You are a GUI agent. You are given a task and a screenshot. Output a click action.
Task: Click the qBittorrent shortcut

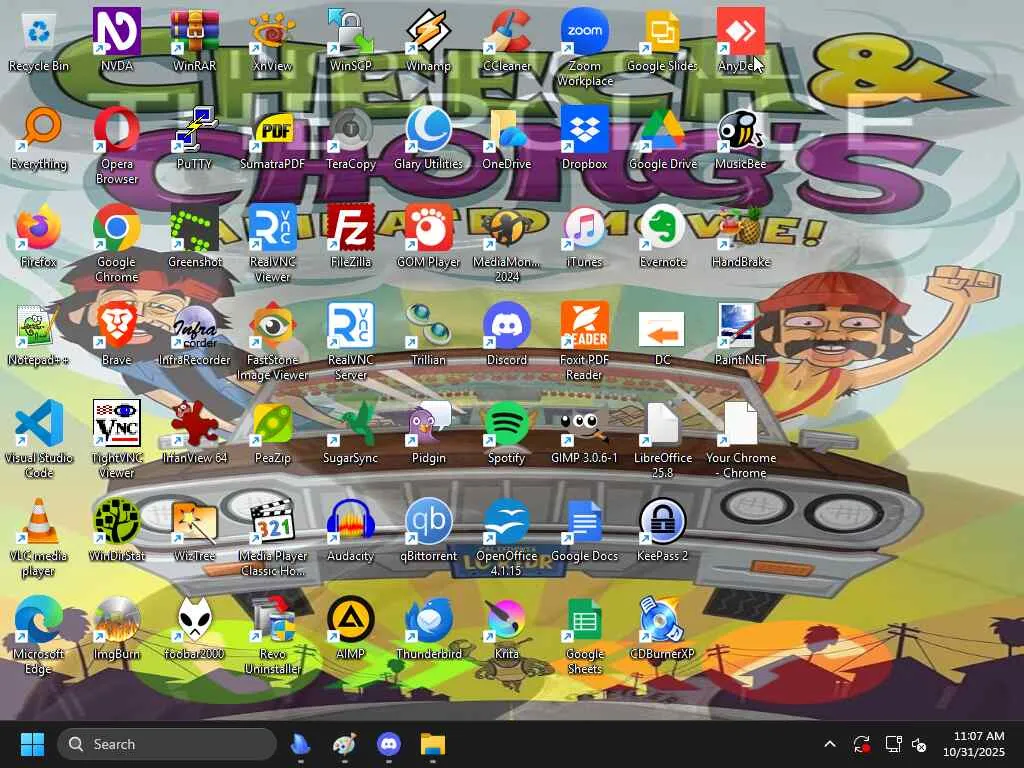pos(428,521)
